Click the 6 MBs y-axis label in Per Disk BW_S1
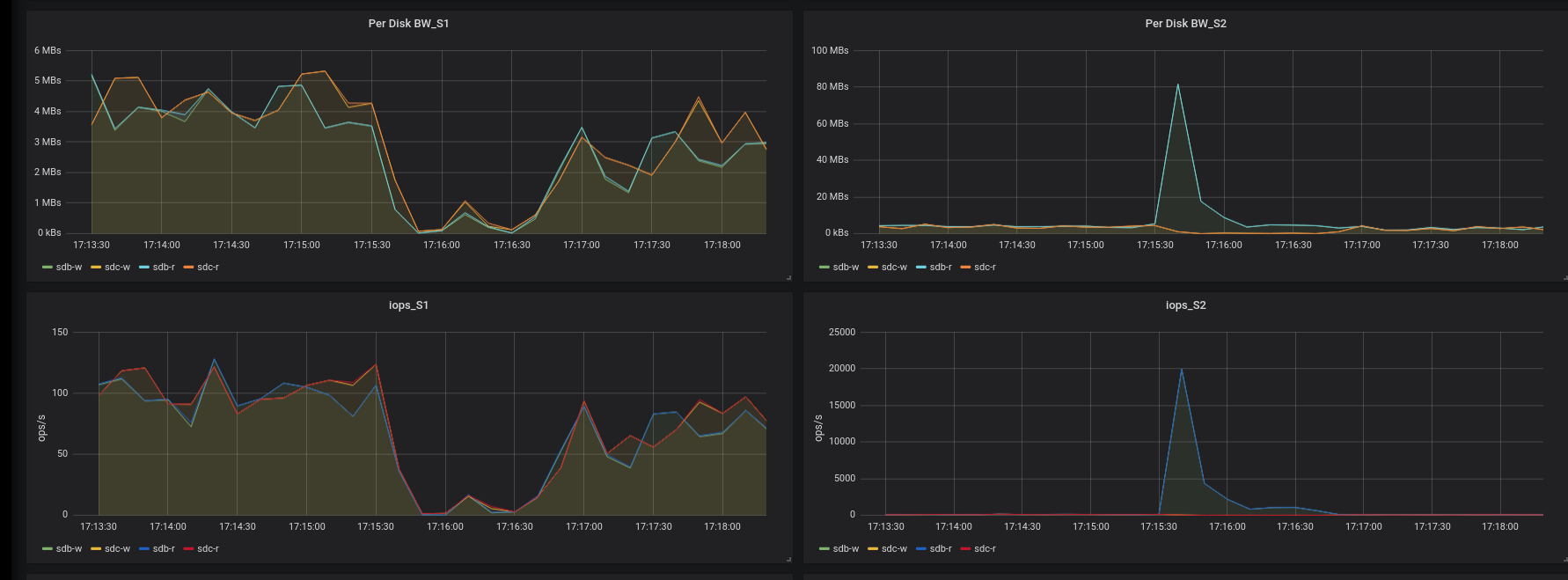The height and width of the screenshot is (580, 1568). [x=48, y=50]
